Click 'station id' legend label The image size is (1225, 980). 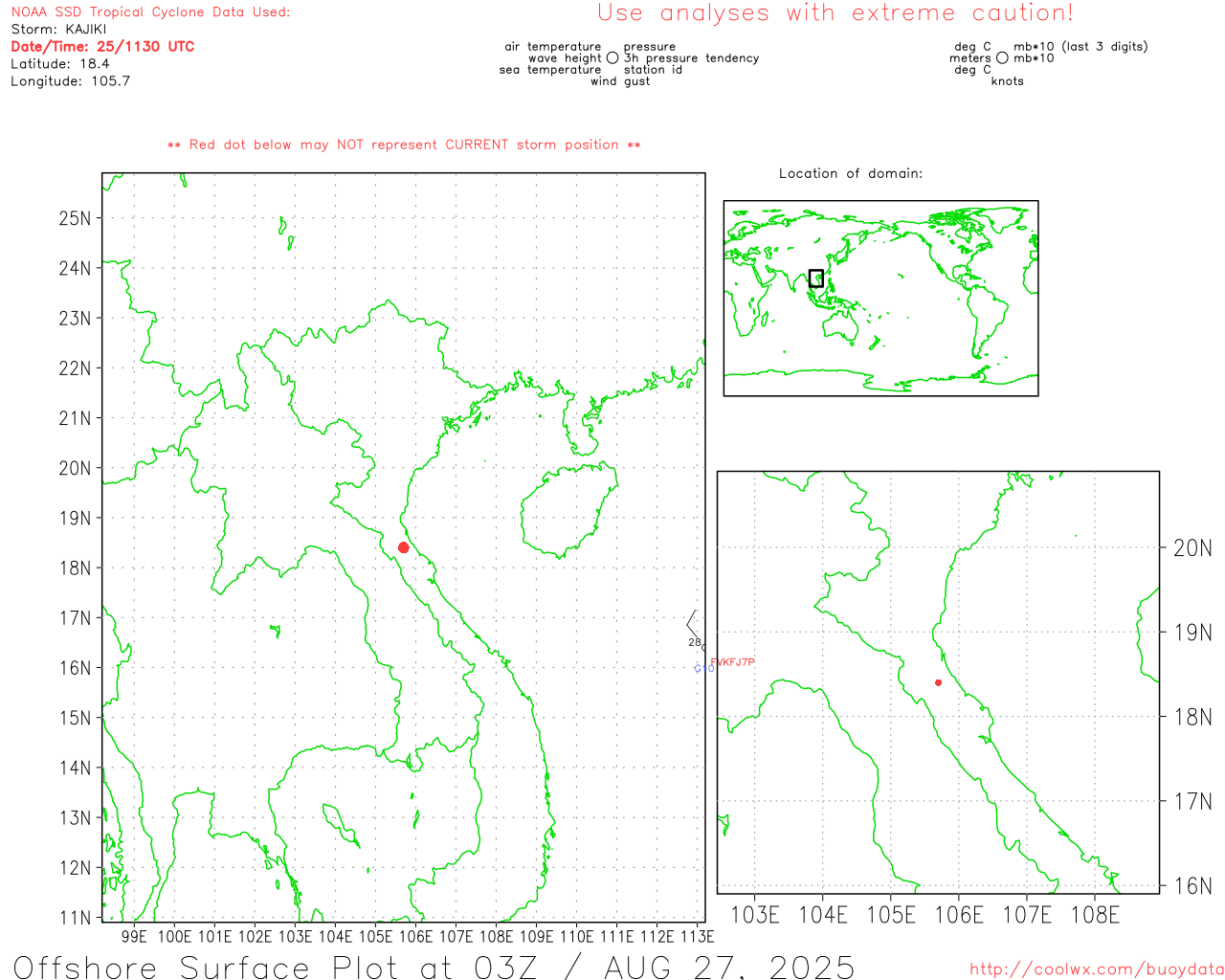[x=653, y=70]
